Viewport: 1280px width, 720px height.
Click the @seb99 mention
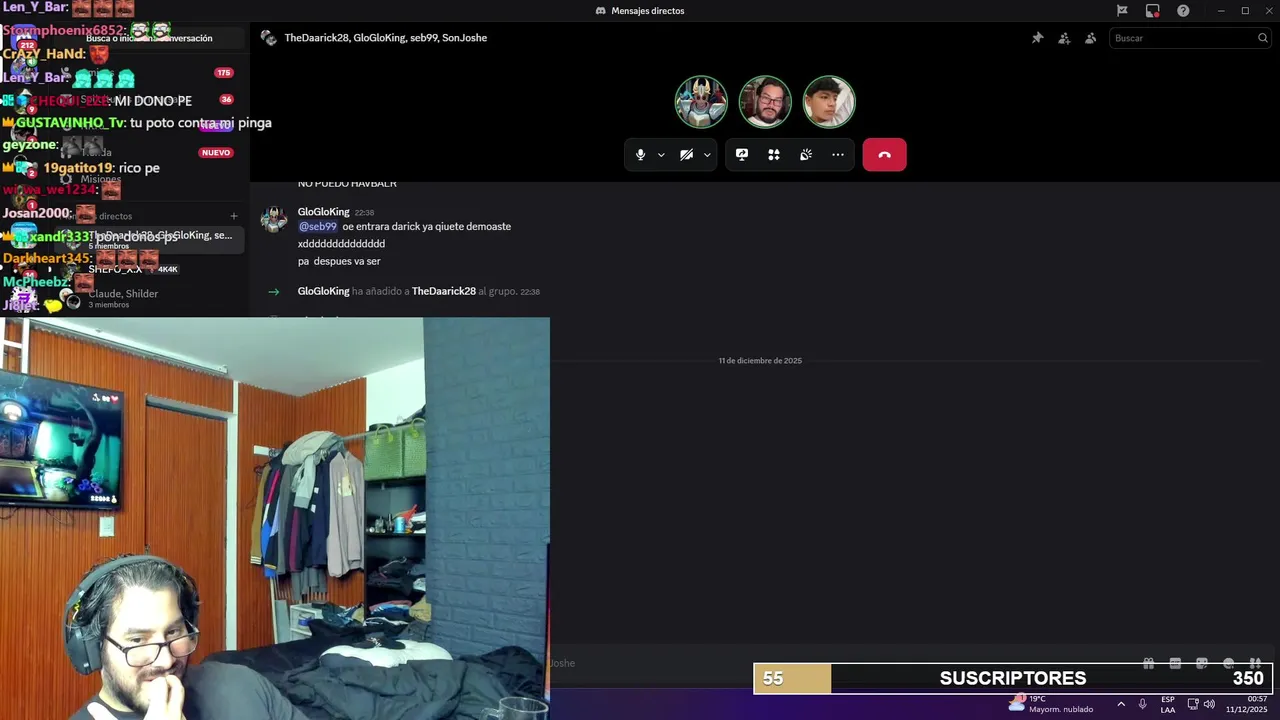(318, 227)
